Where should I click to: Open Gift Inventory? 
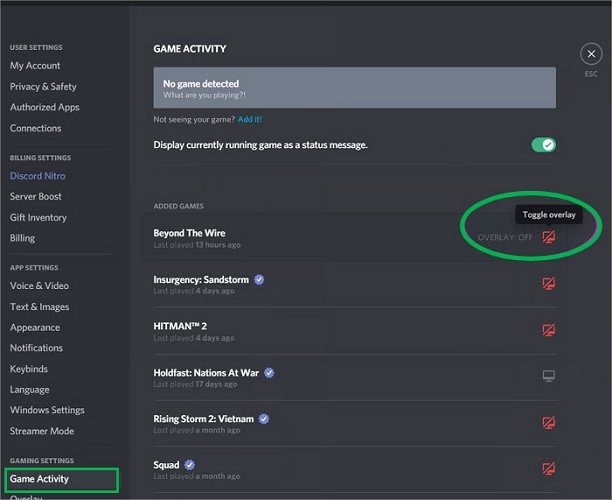point(38,217)
